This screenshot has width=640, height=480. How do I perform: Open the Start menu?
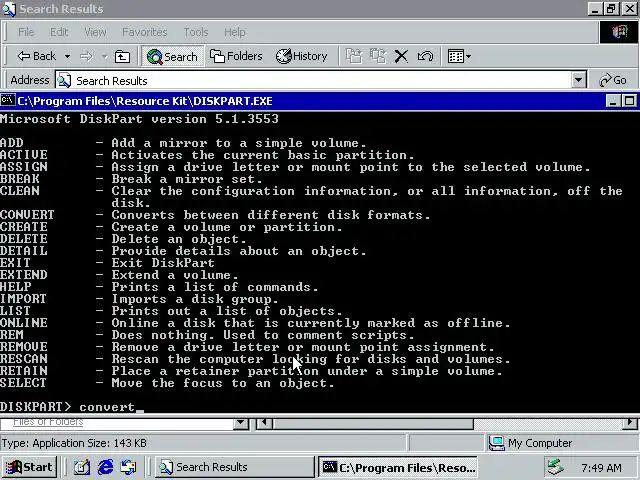click(x=29, y=467)
